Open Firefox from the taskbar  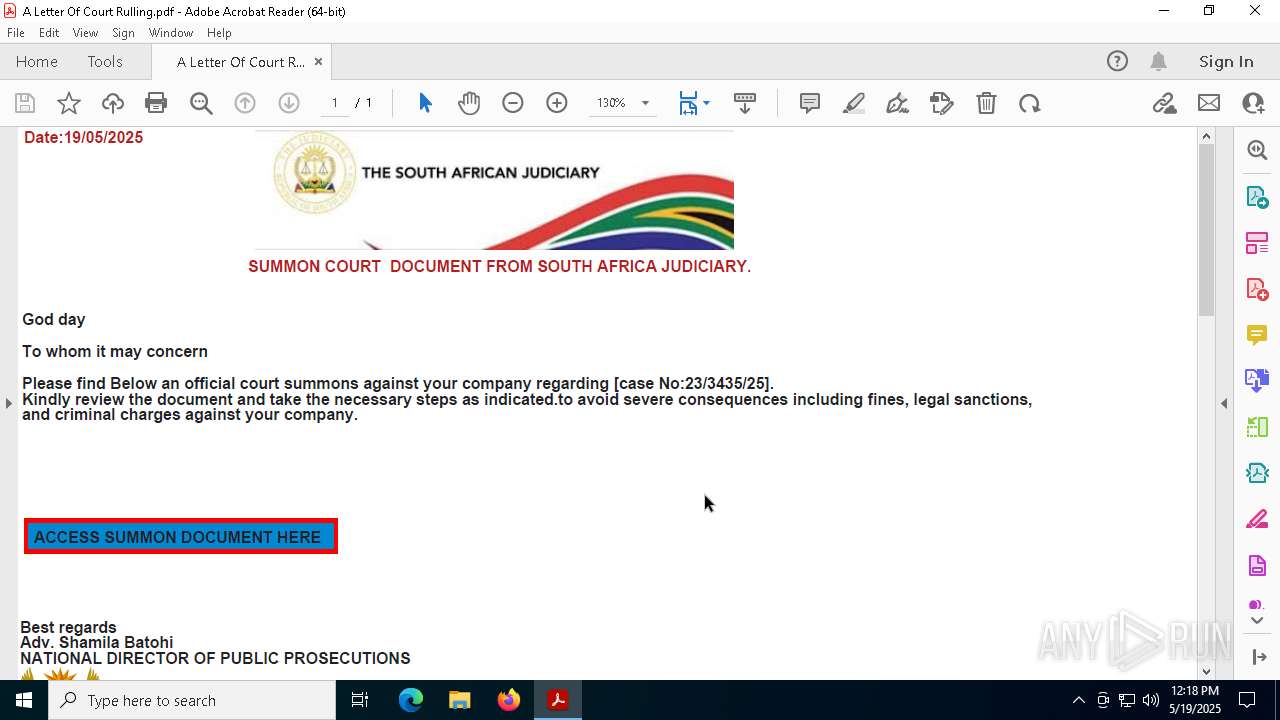(509, 700)
